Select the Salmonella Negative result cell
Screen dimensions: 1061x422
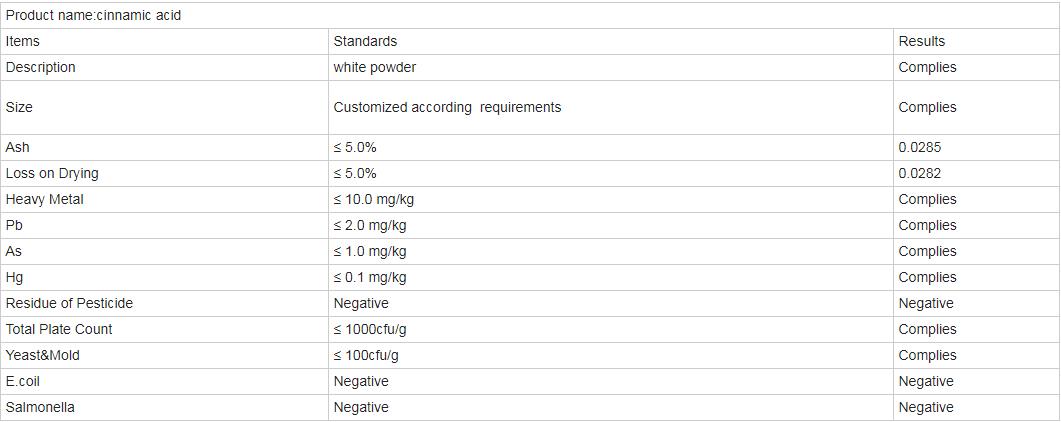click(925, 407)
